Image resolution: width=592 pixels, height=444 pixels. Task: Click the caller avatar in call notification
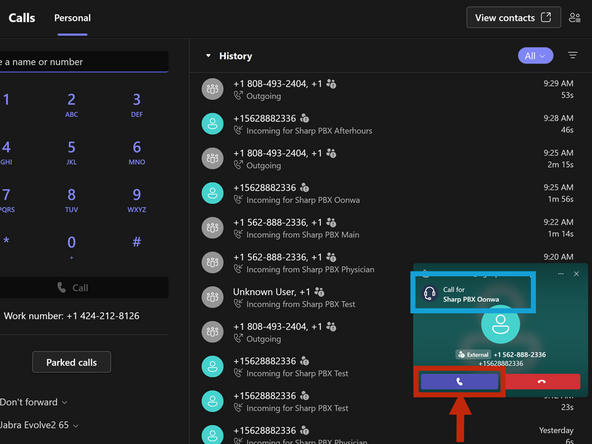tap(500, 324)
